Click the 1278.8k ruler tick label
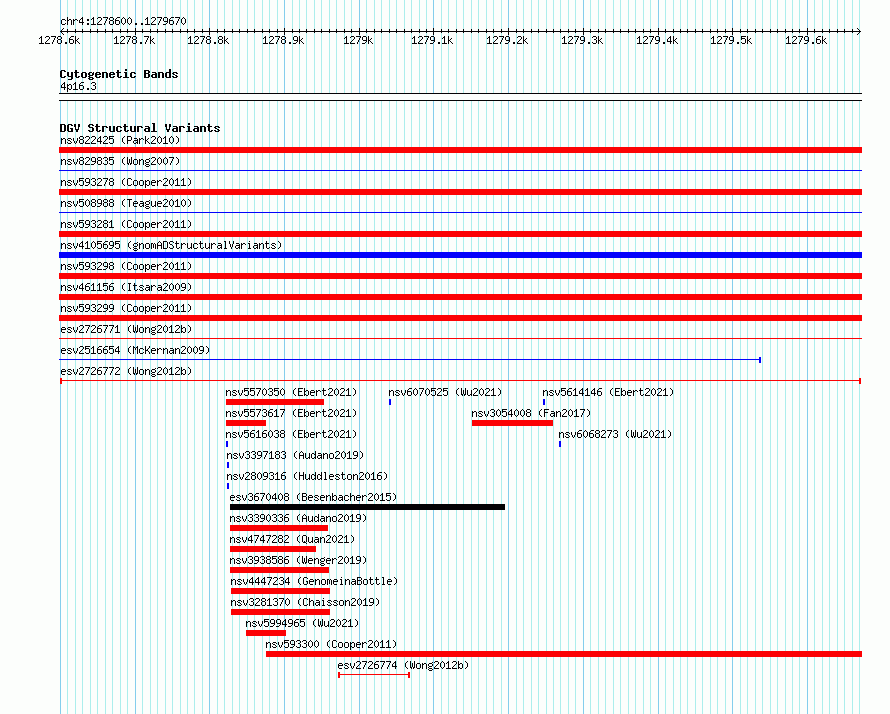This screenshot has width=890, height=714. tap(208, 40)
